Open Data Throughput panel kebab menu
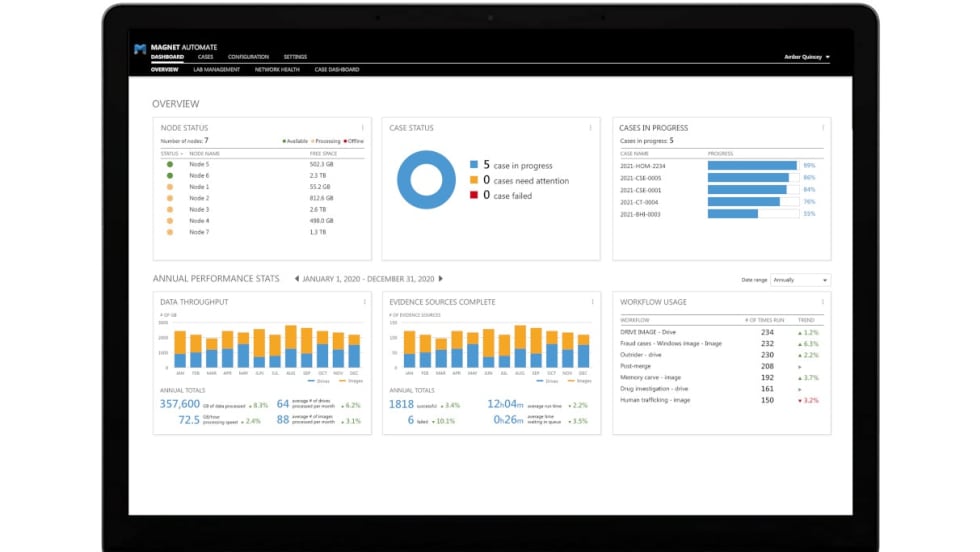Image resolution: width=980 pixels, height=552 pixels. coord(363,301)
